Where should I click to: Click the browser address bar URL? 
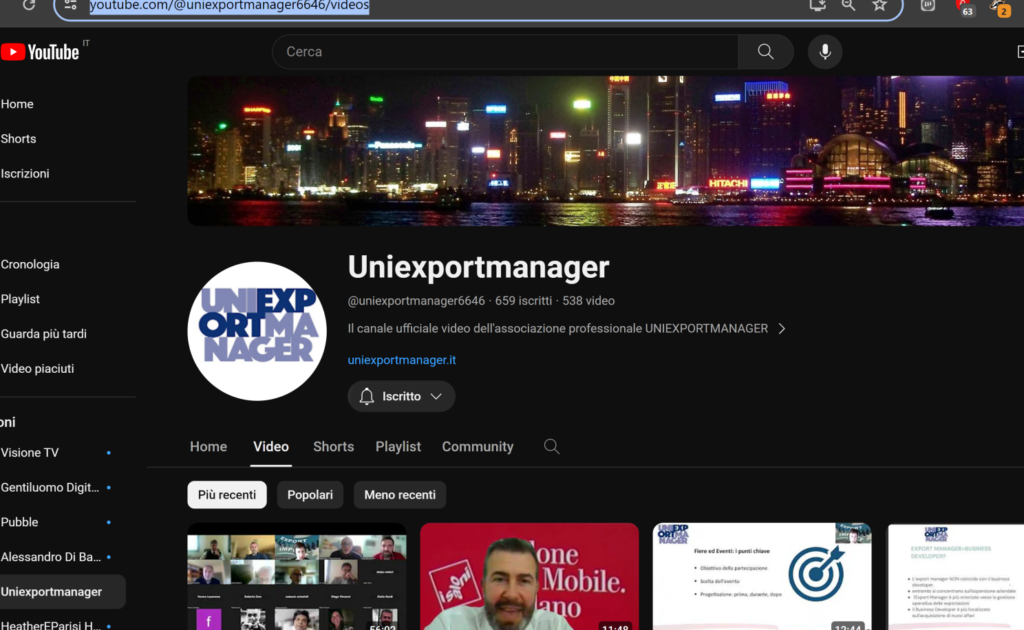[x=229, y=6]
